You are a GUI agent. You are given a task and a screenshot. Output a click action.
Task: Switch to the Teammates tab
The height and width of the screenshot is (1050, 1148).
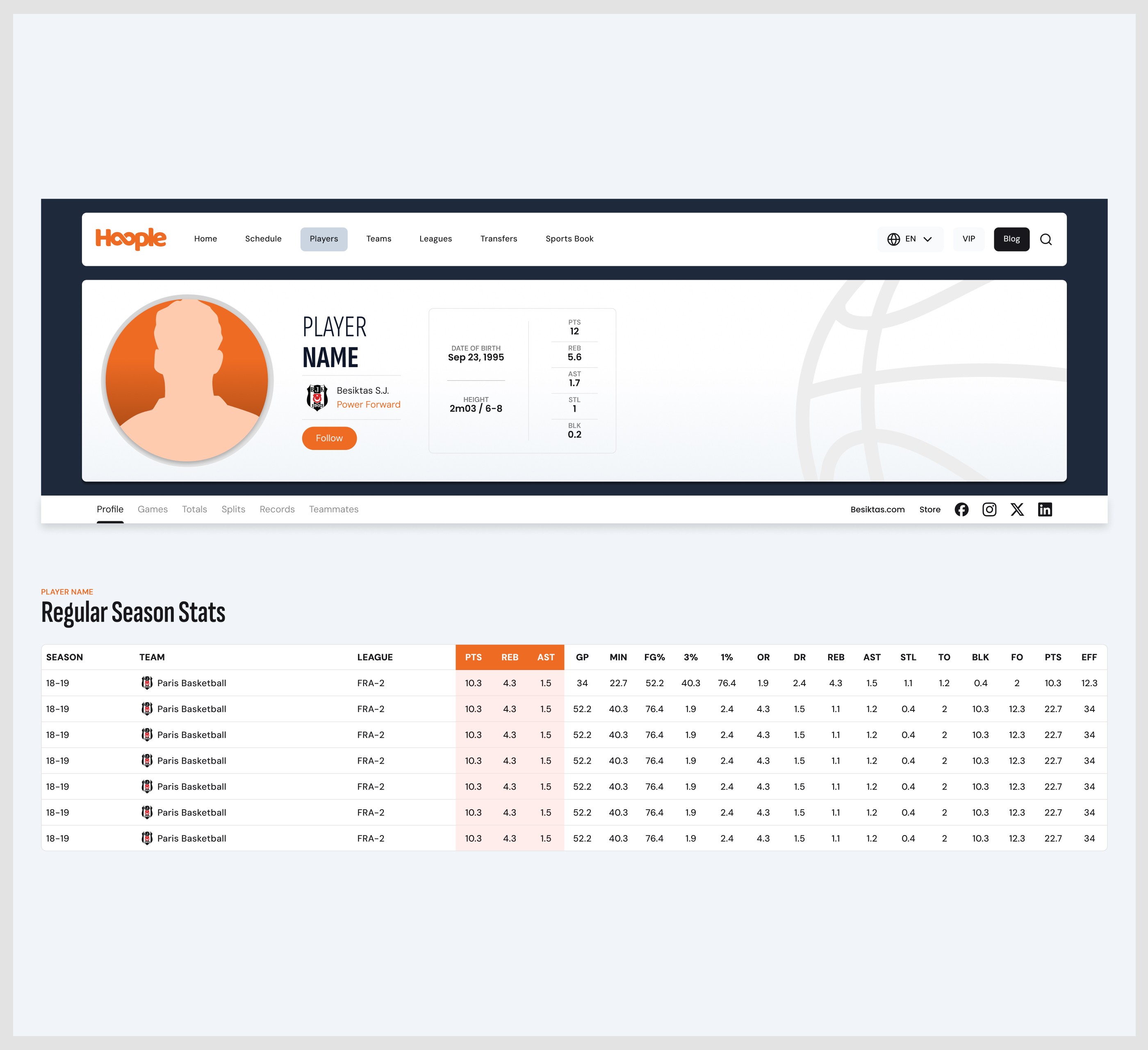coord(334,509)
